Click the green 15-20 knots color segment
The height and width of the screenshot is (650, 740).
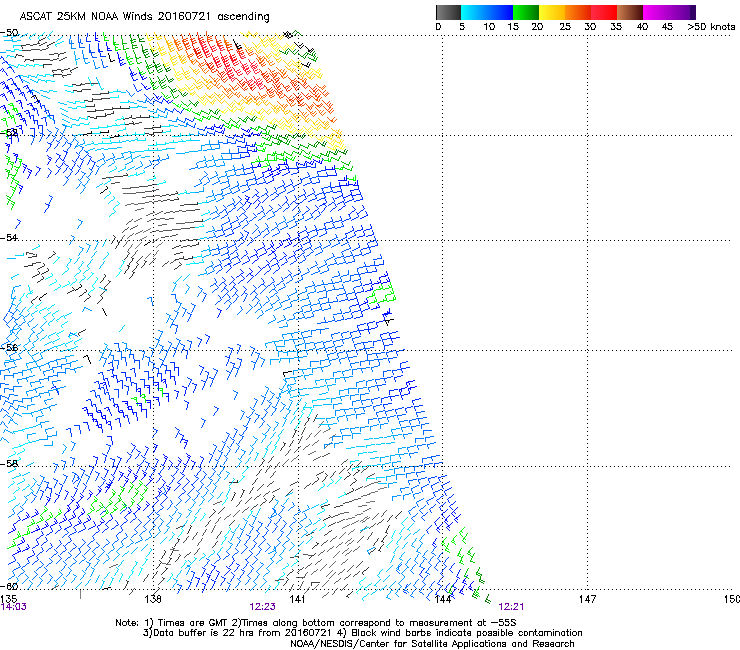(x=525, y=12)
